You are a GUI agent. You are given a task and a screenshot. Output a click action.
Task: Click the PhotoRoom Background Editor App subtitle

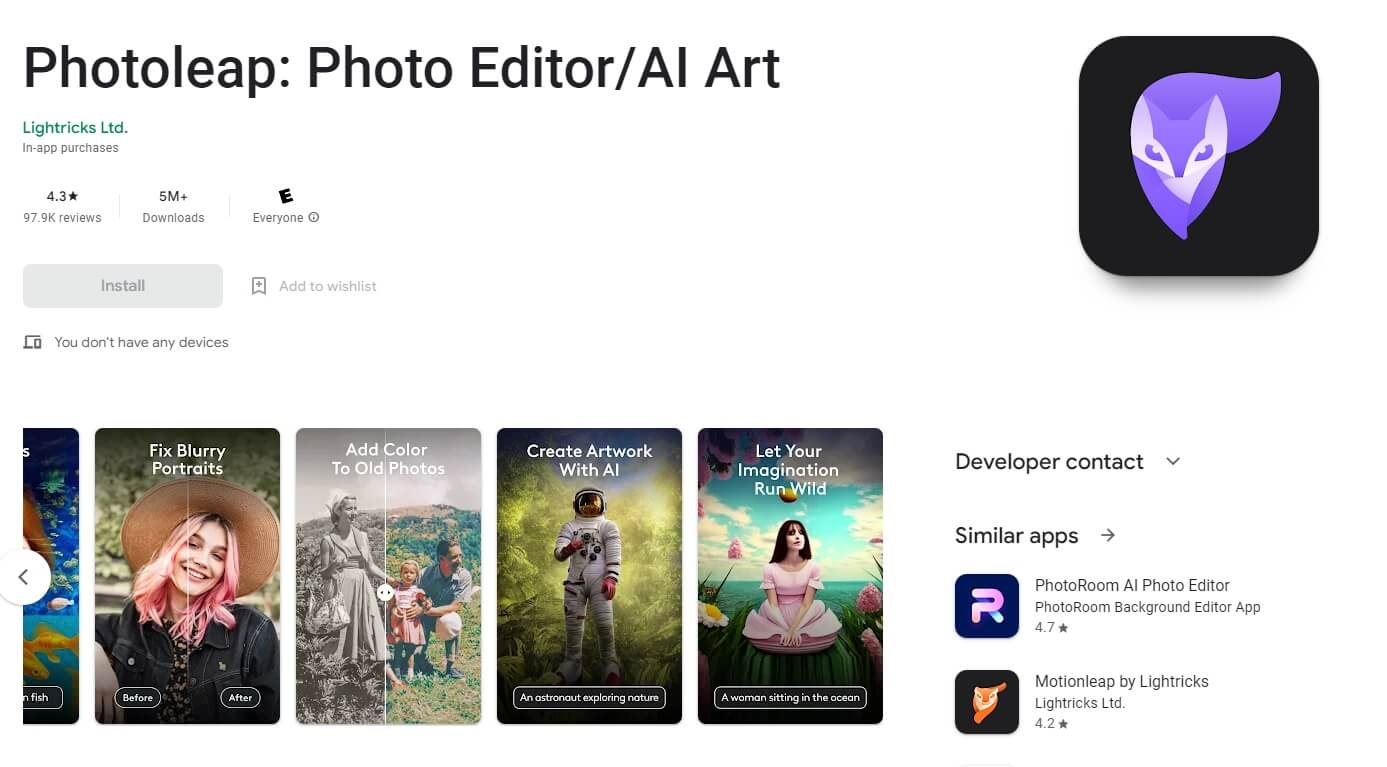1148,607
